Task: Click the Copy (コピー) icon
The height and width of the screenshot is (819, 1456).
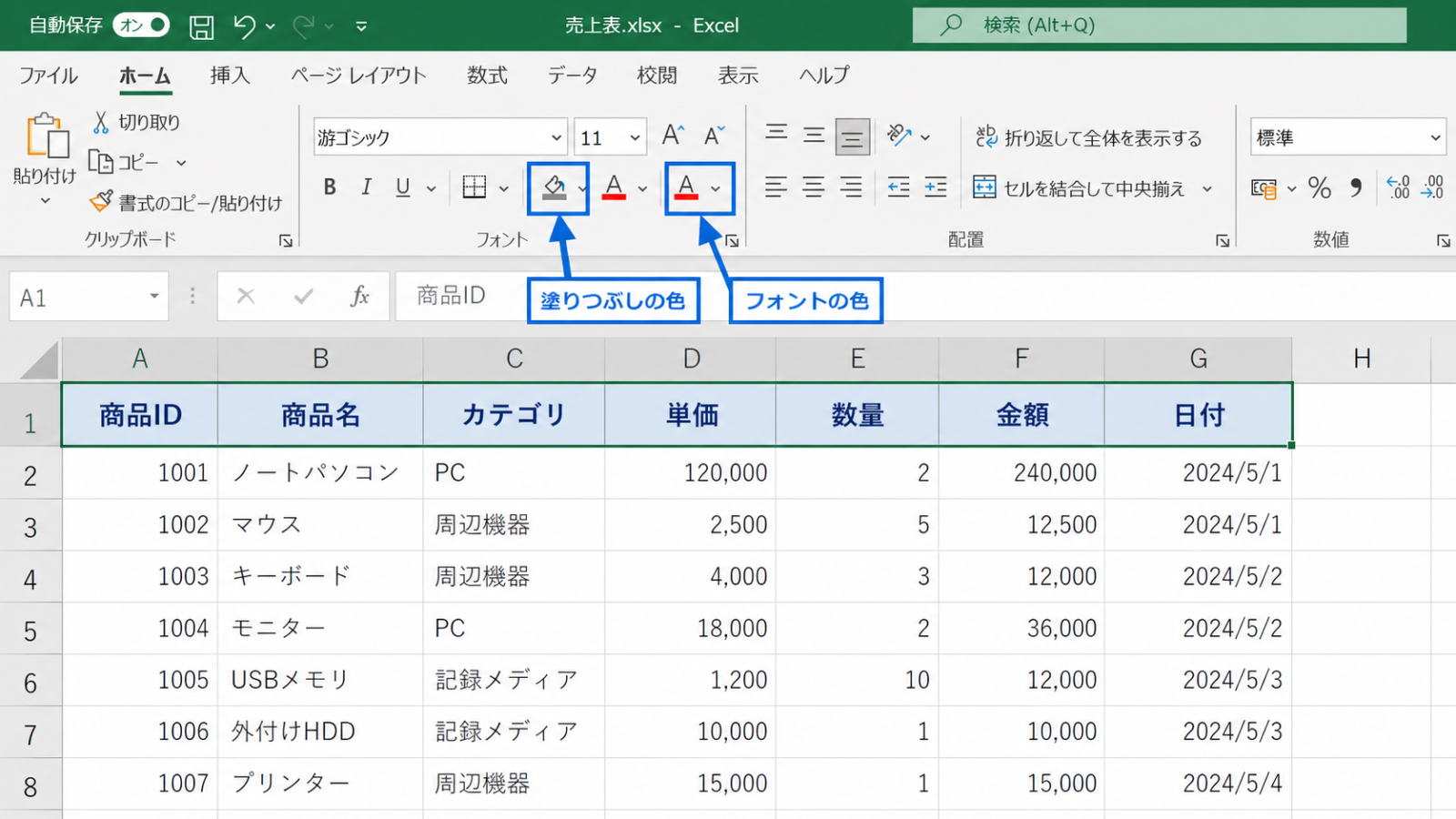Action: coord(100,162)
